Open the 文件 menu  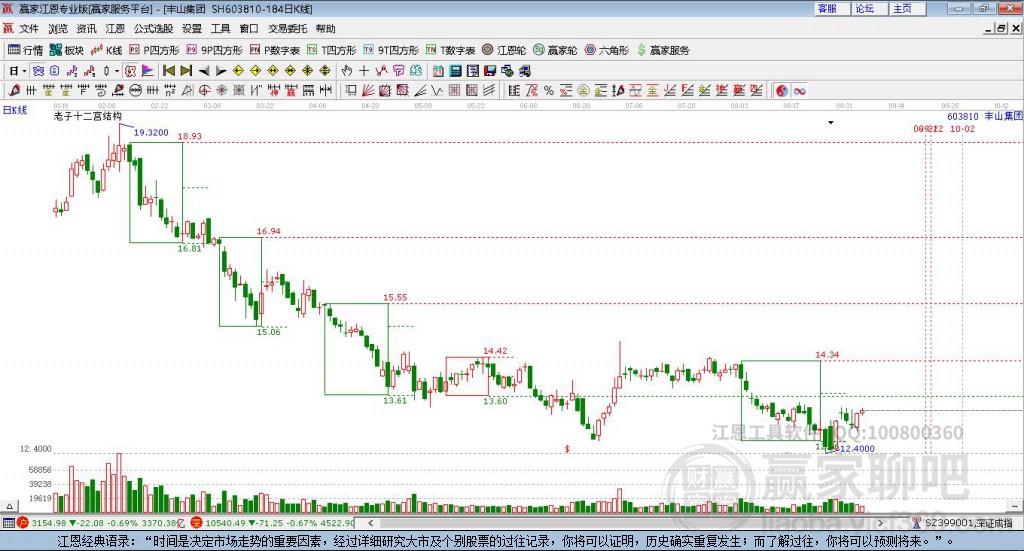click(29, 29)
